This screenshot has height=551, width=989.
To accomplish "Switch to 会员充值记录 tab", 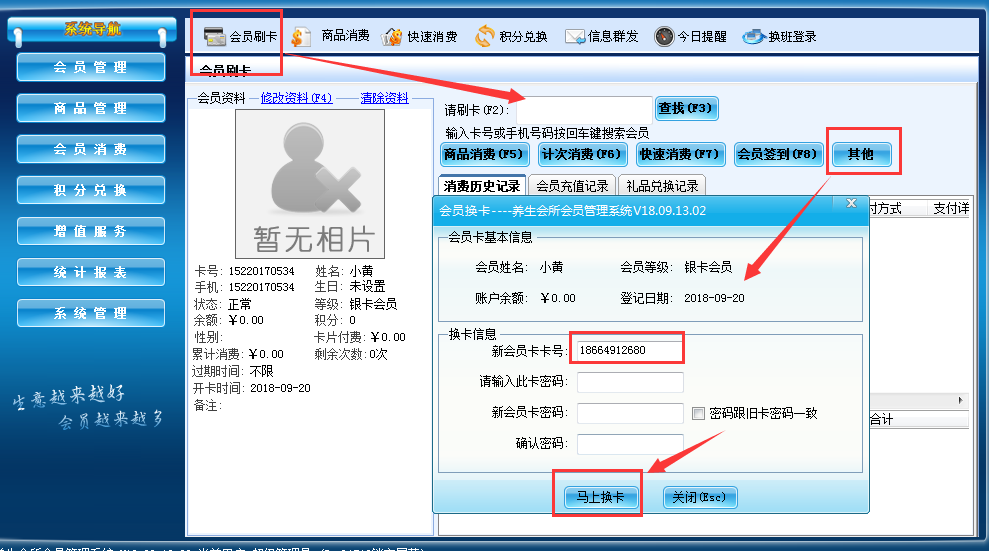I will [x=572, y=186].
